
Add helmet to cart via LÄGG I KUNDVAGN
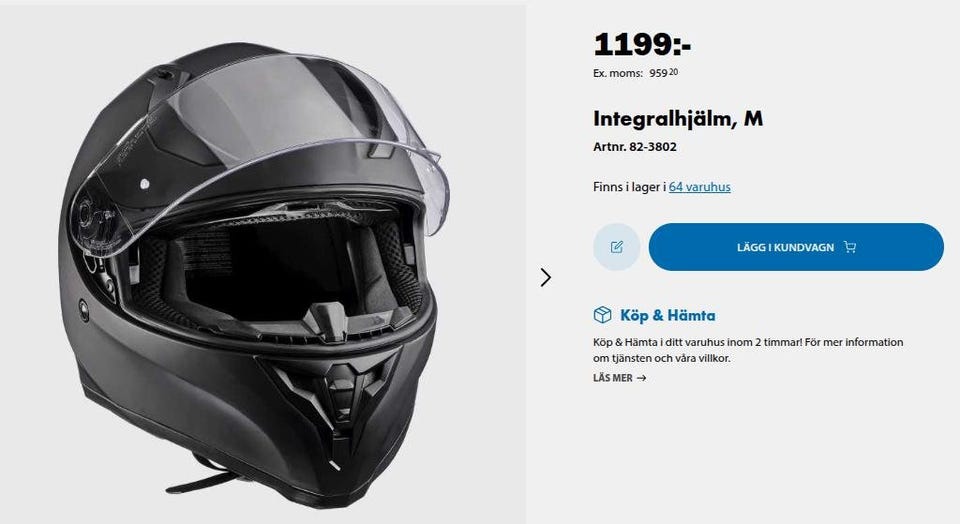pos(796,247)
